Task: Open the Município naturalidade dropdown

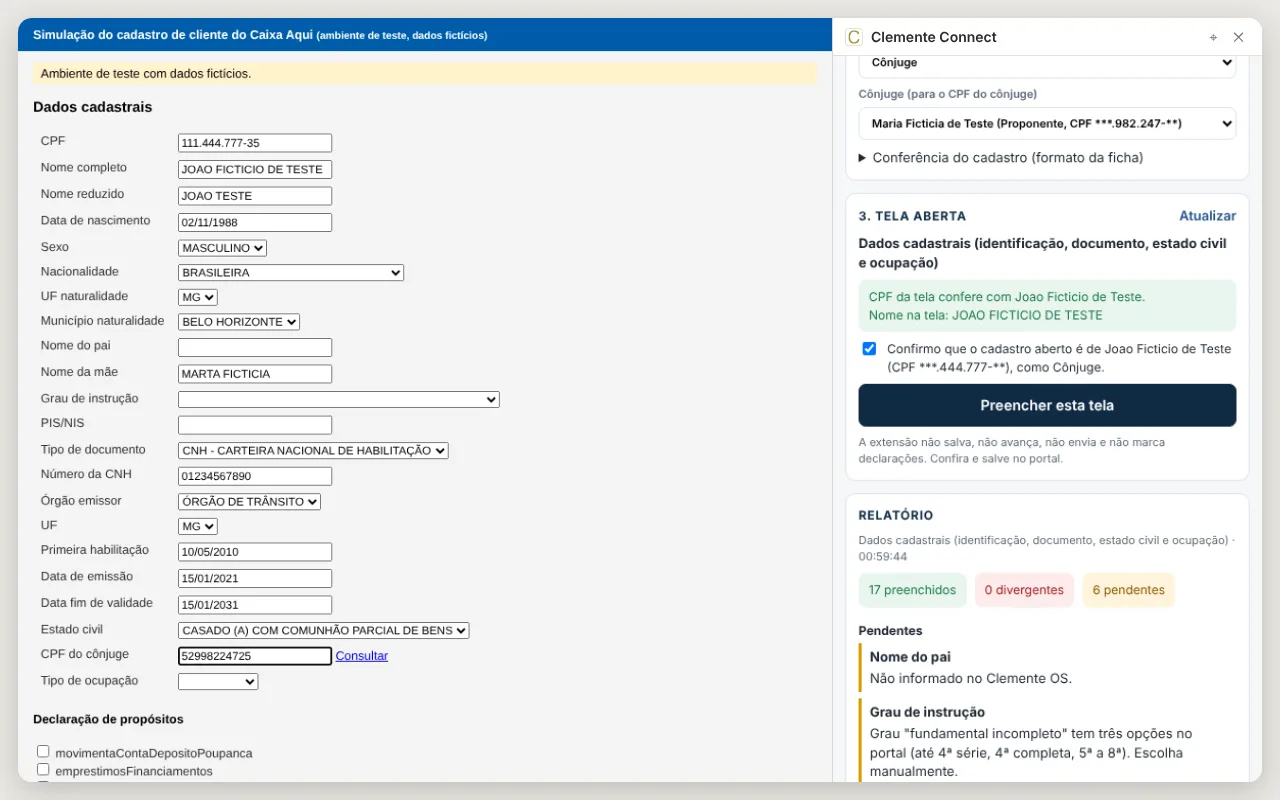Action: (239, 322)
